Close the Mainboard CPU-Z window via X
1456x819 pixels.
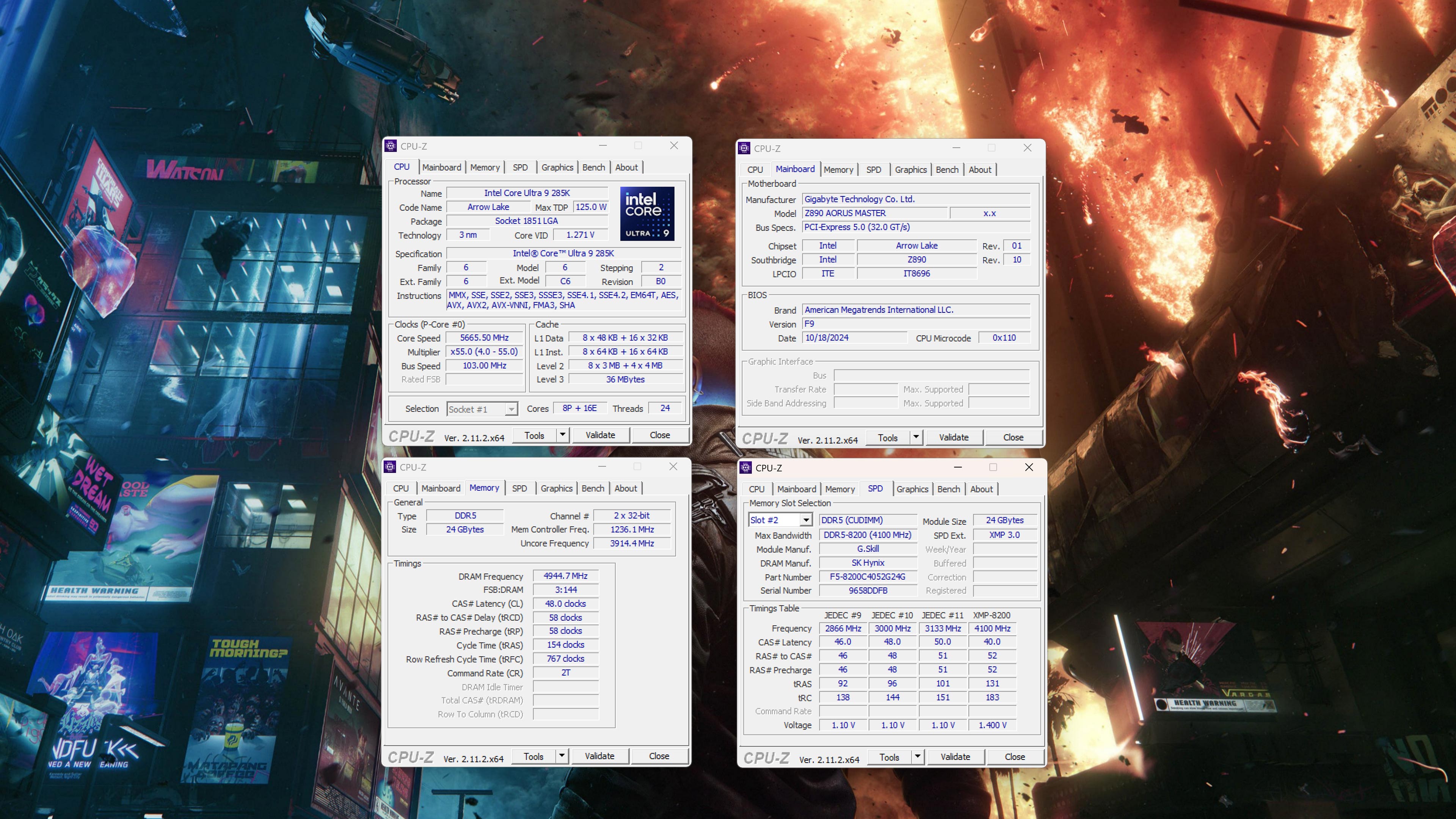(1028, 148)
